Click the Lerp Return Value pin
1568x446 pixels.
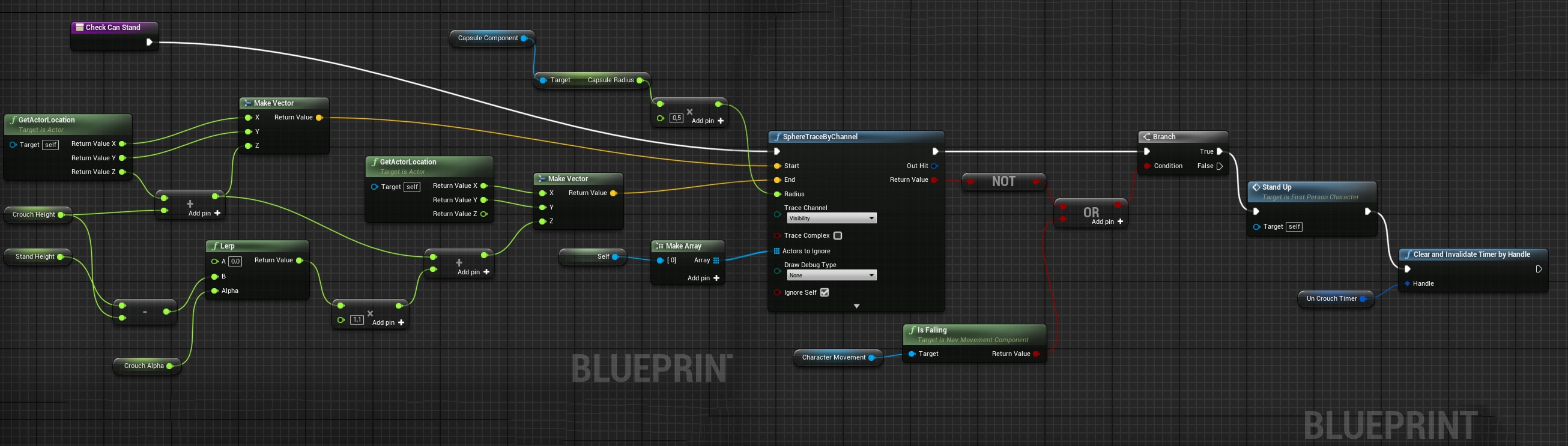(x=300, y=261)
